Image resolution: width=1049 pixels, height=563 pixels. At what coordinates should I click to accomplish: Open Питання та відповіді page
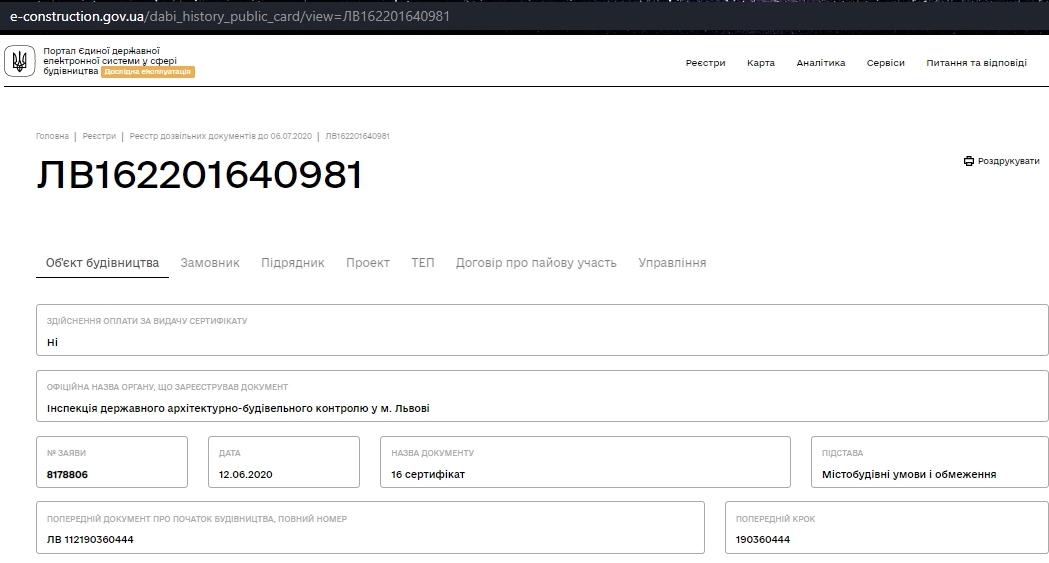pos(976,63)
